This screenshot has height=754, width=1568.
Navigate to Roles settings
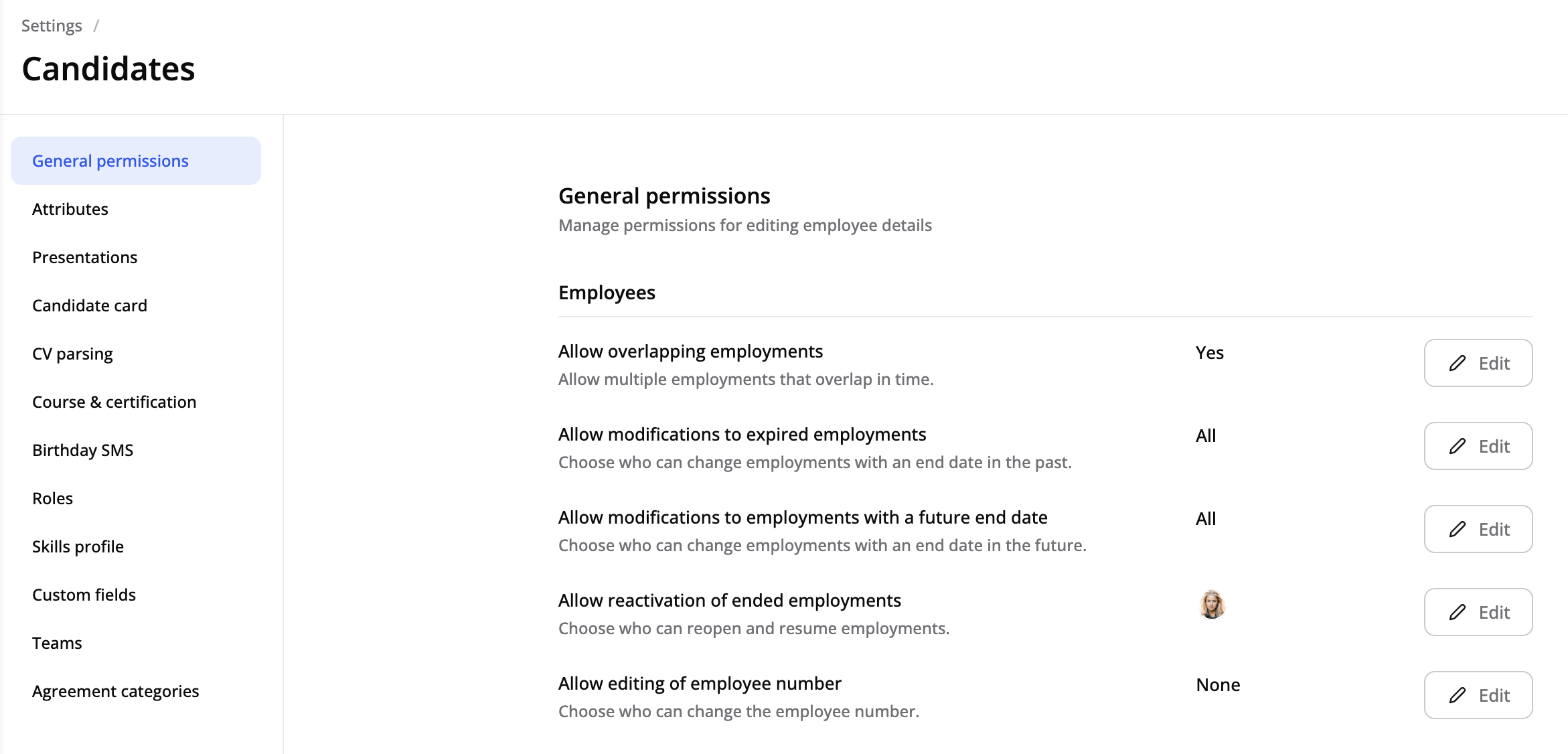coord(53,498)
